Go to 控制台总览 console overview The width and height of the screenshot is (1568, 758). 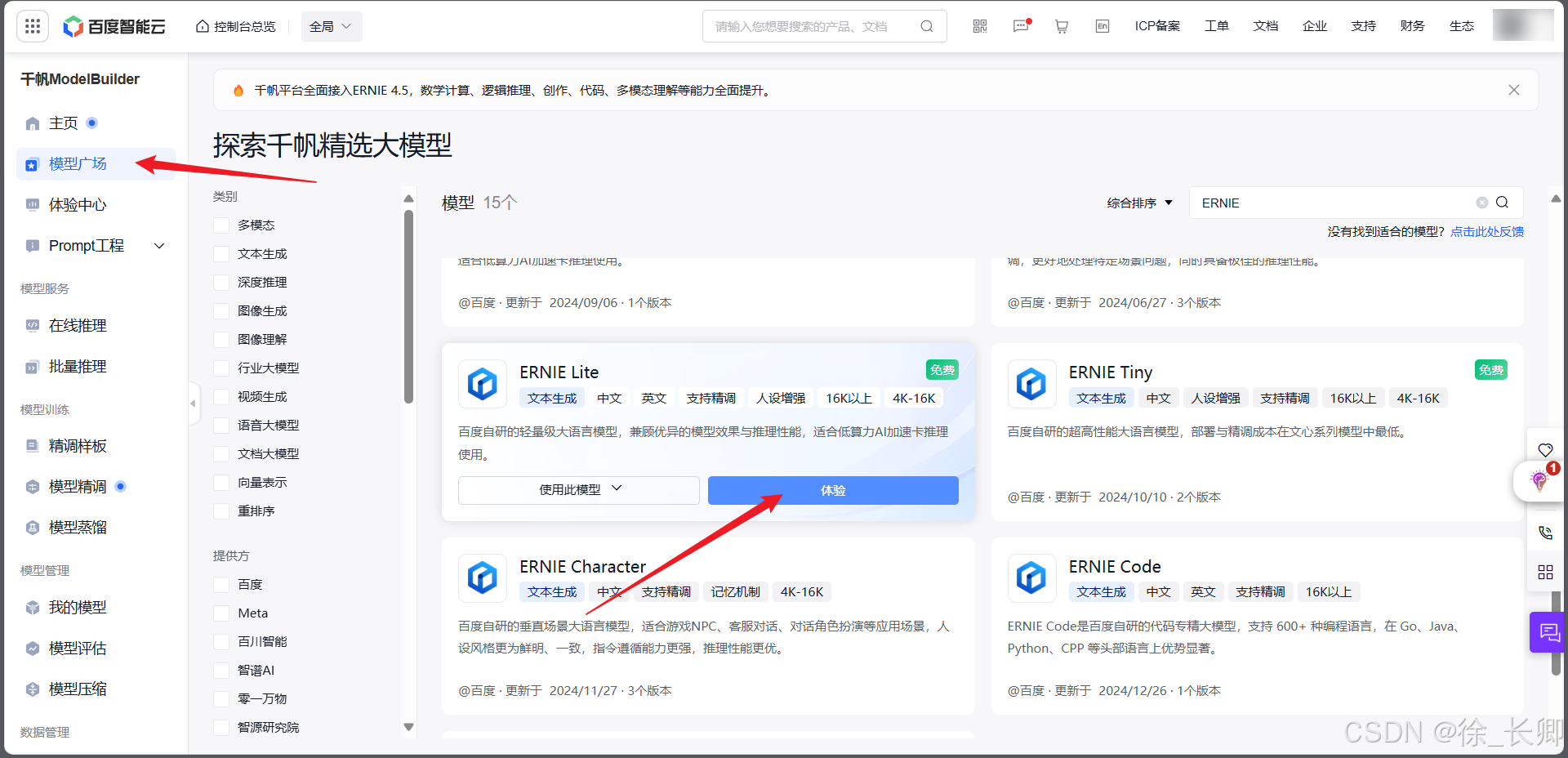pos(236,26)
